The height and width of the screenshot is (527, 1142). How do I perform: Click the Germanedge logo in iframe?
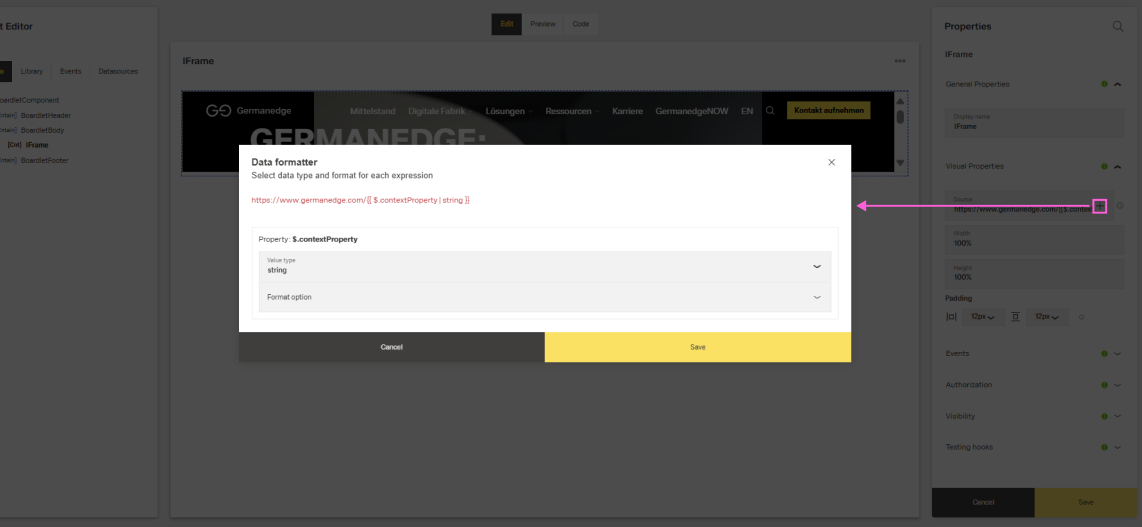coord(248,111)
